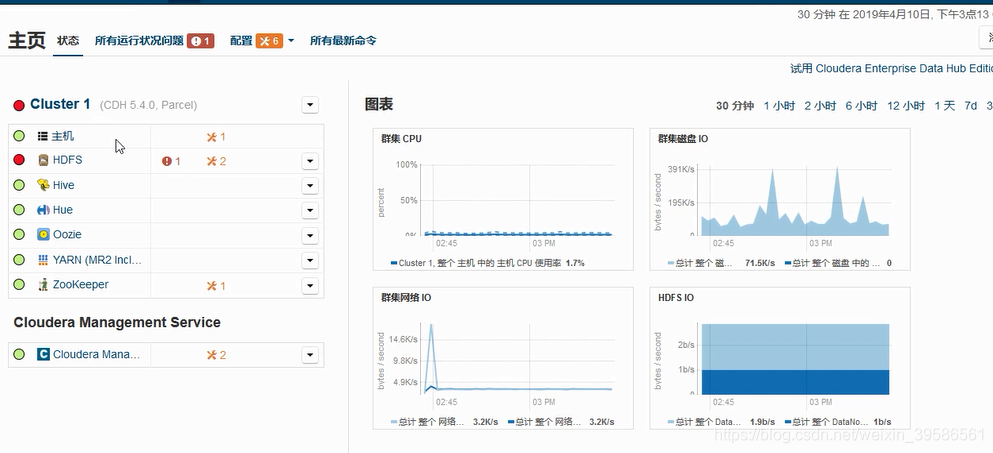The image size is (993, 453).
Task: Open the 配置 tab
Action: [x=241, y=41]
